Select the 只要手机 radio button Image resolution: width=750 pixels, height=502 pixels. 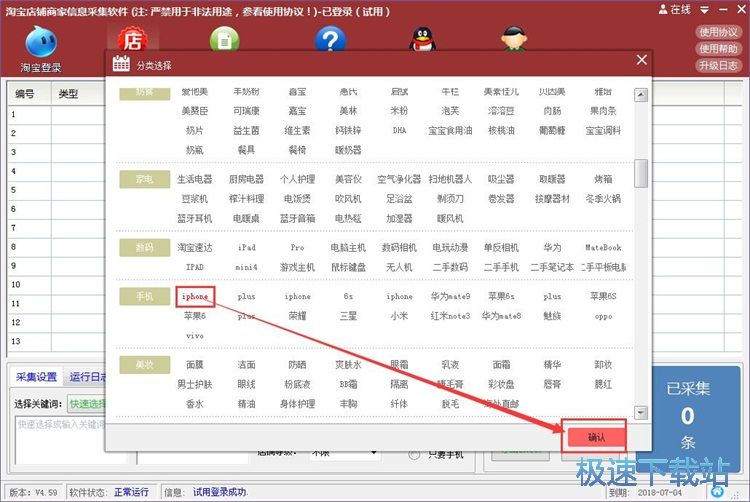tap(414, 455)
